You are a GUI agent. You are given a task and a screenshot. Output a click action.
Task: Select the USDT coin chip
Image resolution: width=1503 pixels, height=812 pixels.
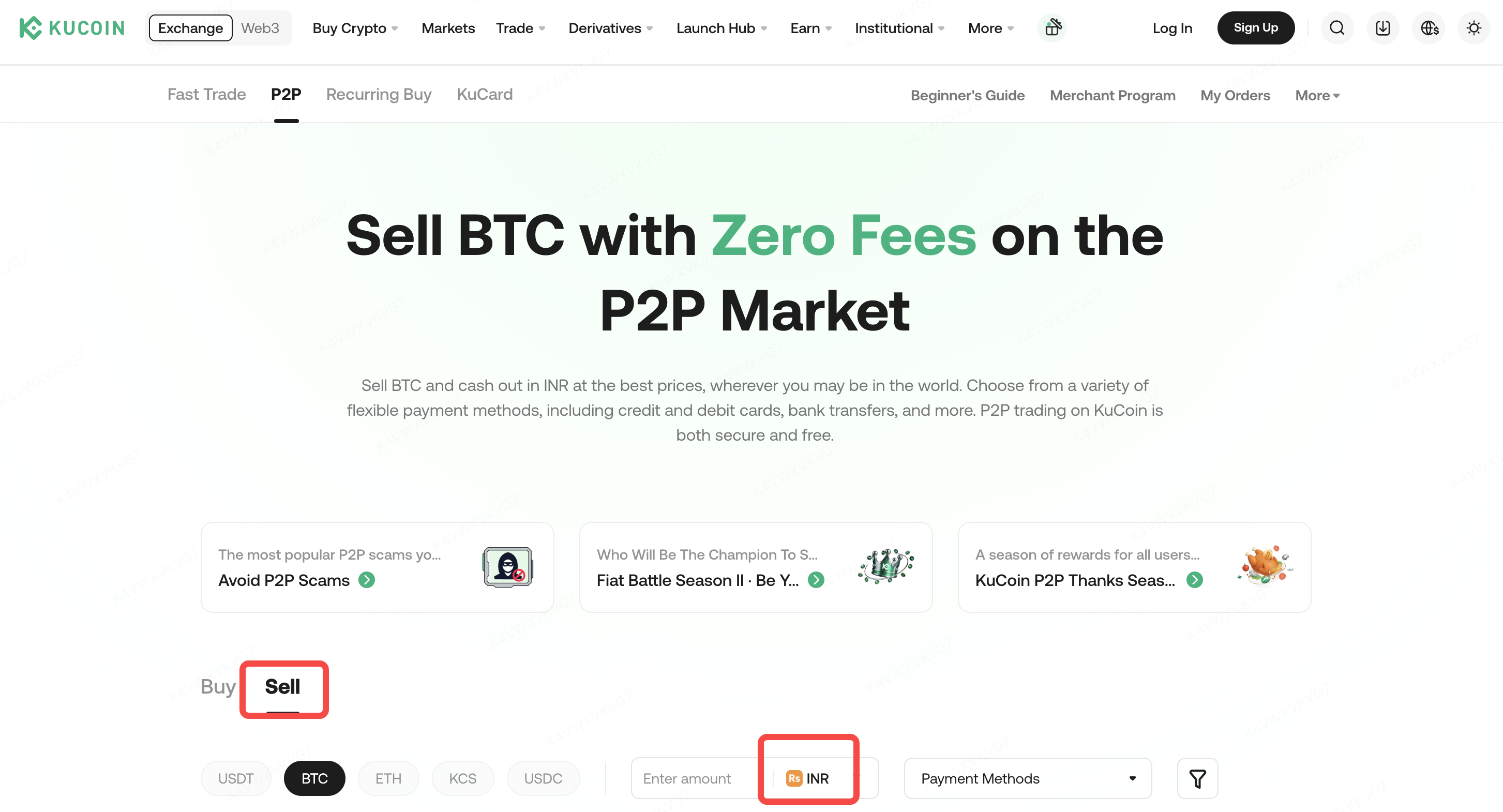(236, 778)
